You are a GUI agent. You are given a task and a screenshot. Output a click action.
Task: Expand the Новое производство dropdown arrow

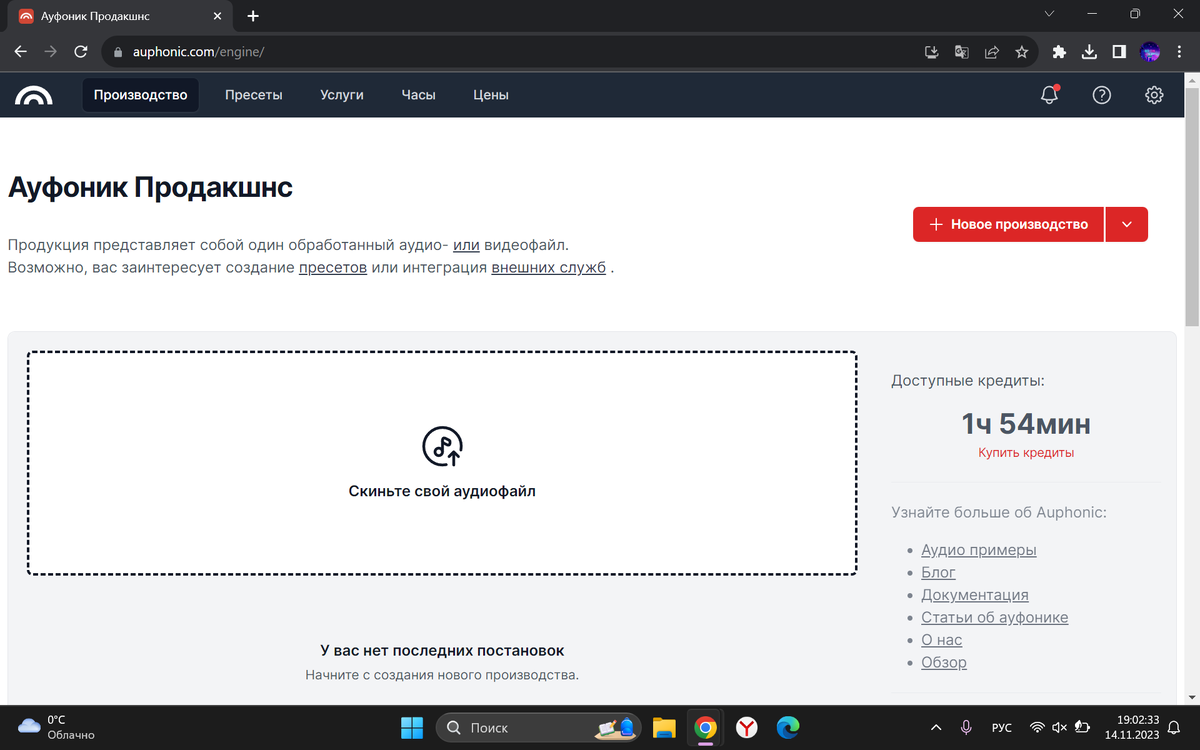pyautogui.click(x=1127, y=225)
